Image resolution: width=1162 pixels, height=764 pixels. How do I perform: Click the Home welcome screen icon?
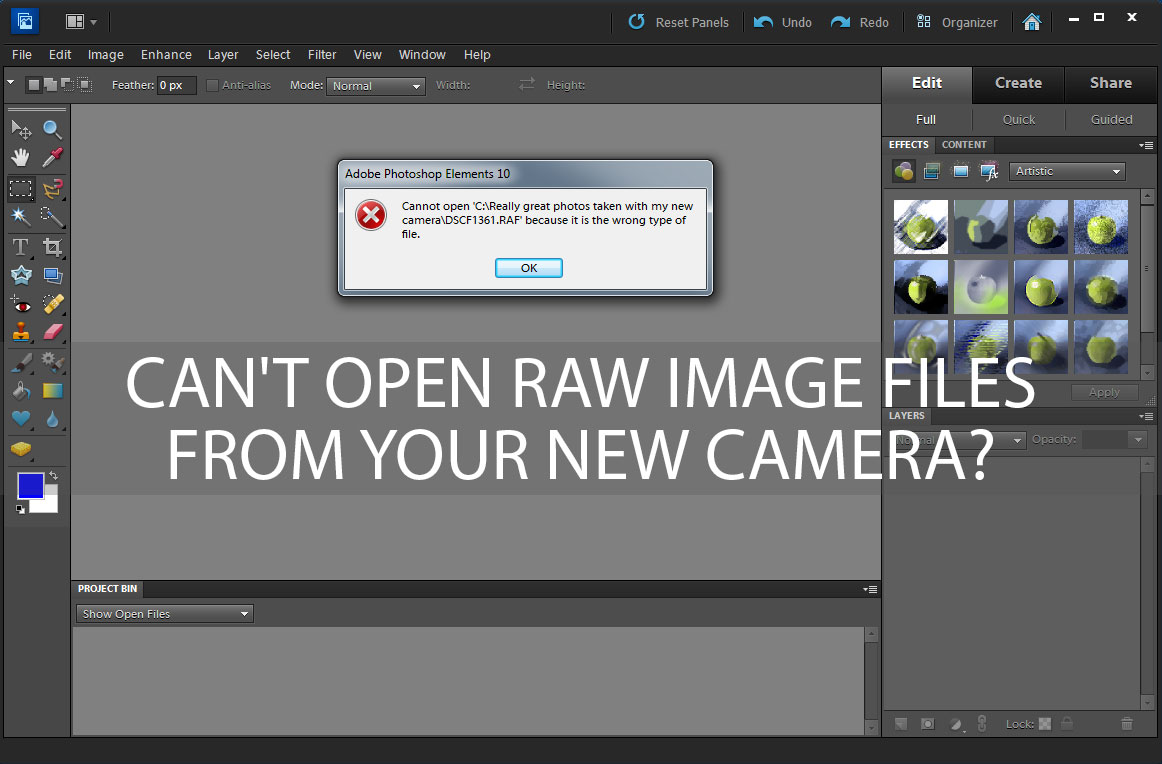pyautogui.click(x=1032, y=22)
